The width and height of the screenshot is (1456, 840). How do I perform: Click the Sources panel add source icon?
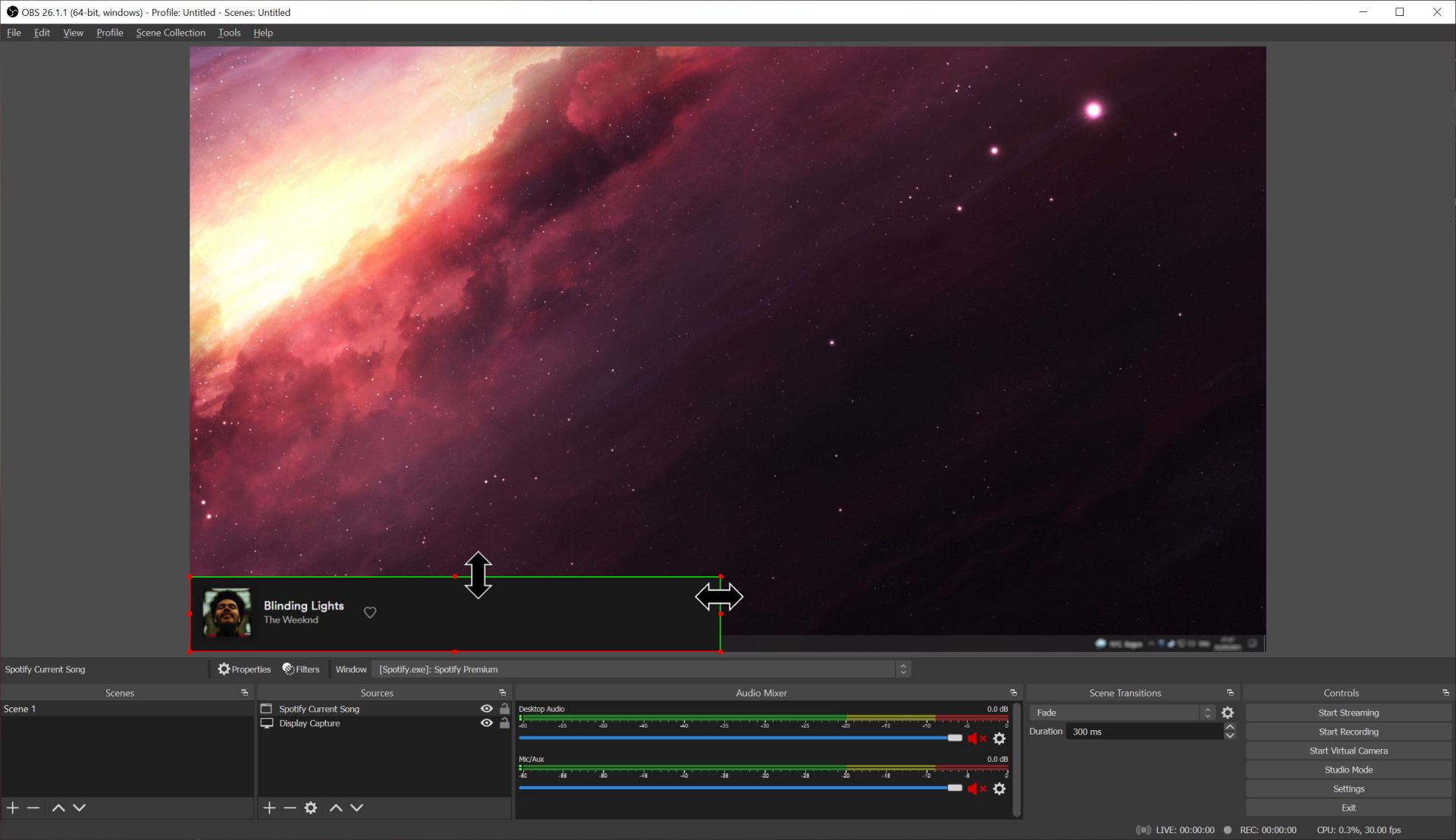coord(268,807)
